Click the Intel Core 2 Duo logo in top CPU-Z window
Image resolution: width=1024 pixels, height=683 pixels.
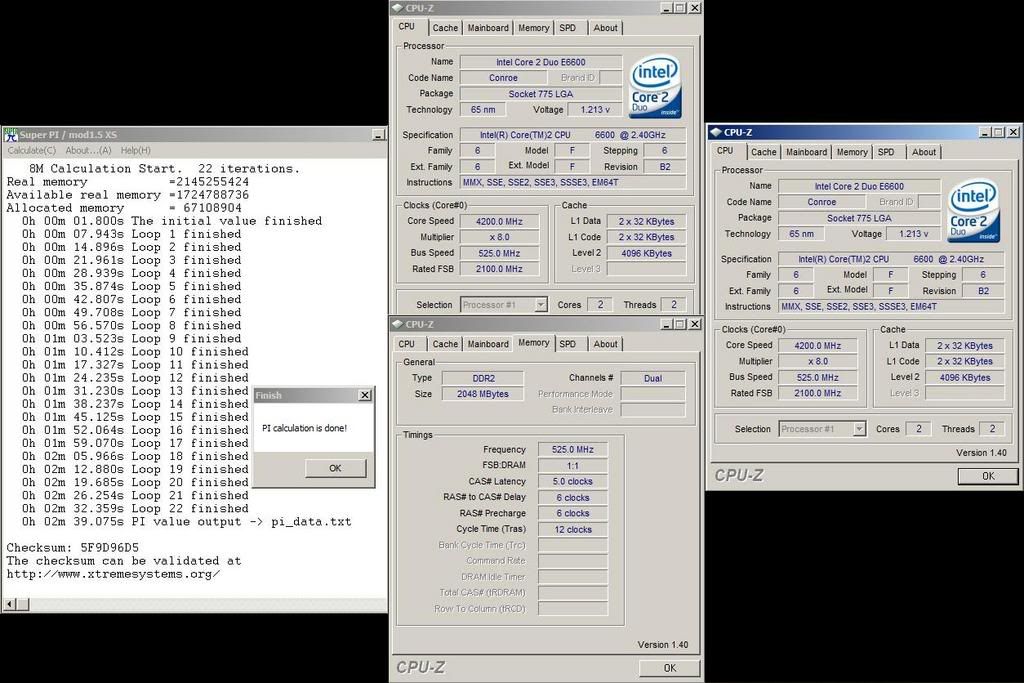click(655, 87)
